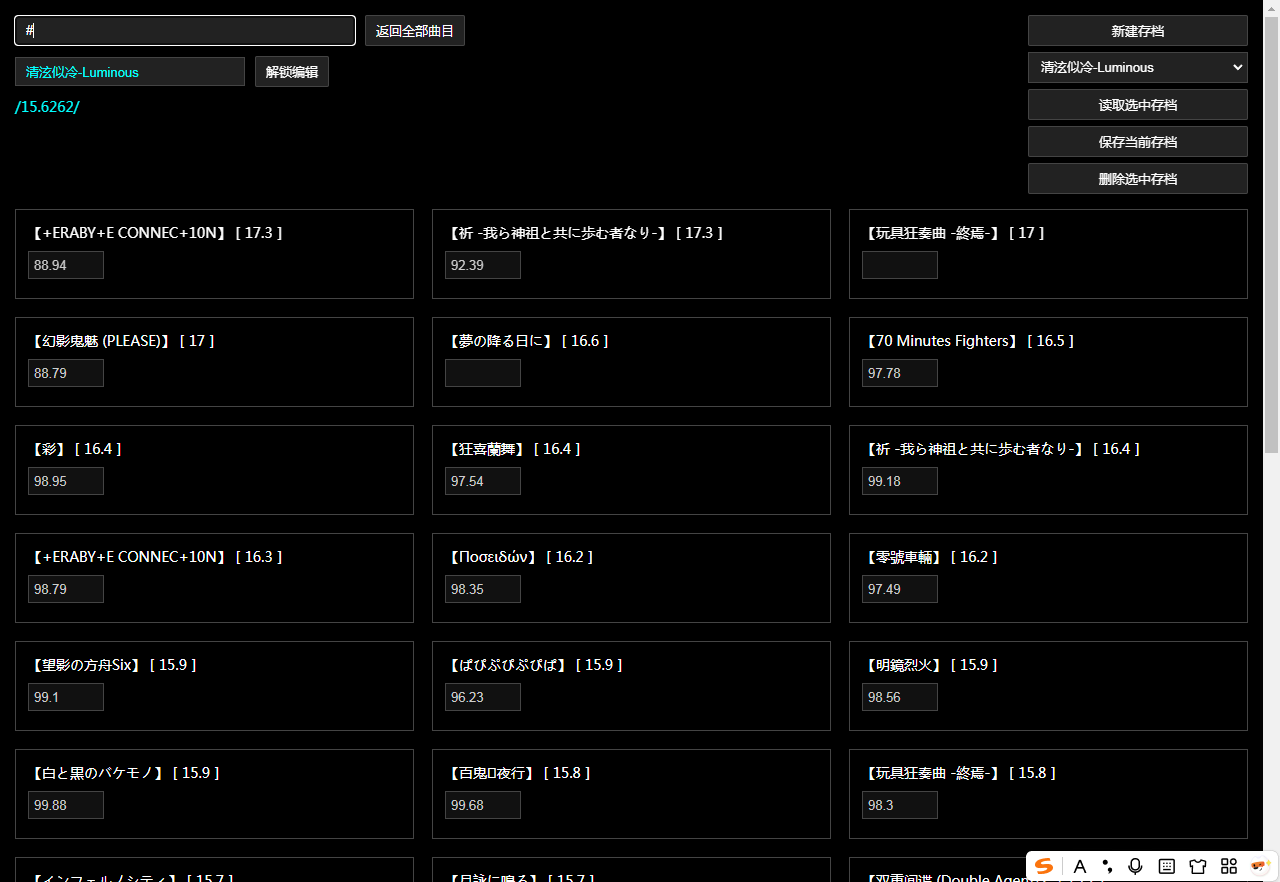Open the save profile dropdown 清泫似冷-Luminous
The height and width of the screenshot is (882, 1280).
click(1138, 67)
